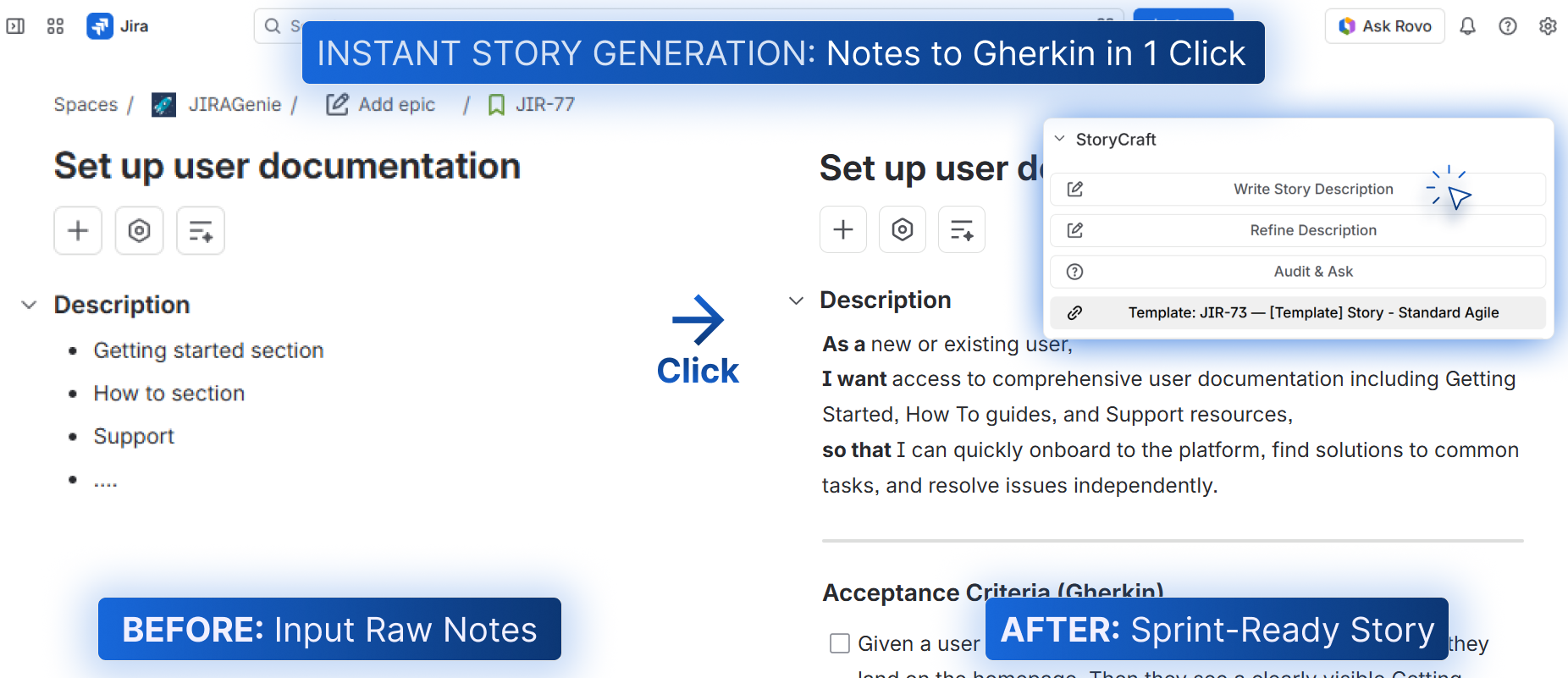The image size is (1568, 678).
Task: Click the 'Acceptance Criteria (Gherkin)' heading
Action: point(993,593)
